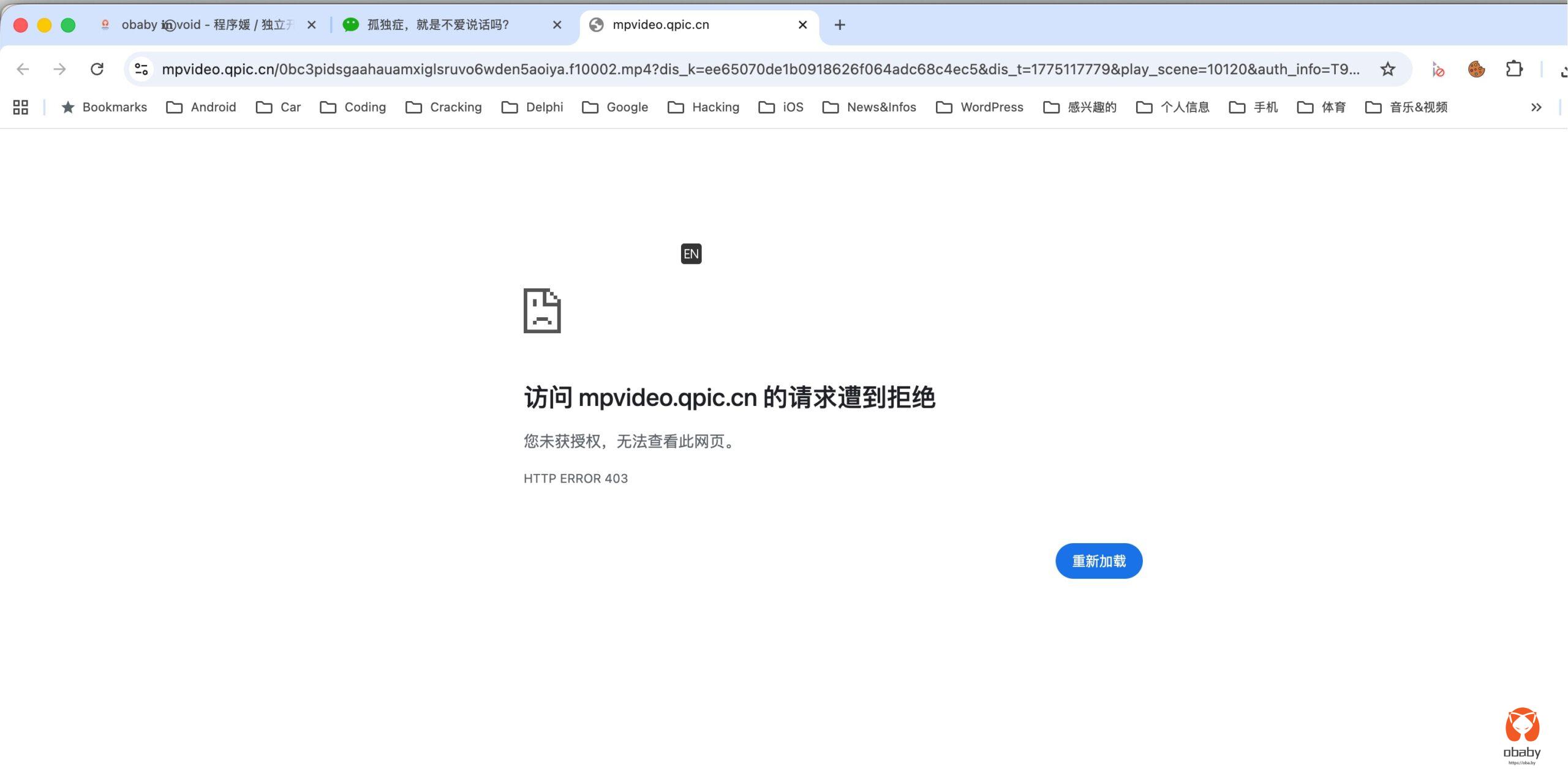Open the site information icon in address bar
1568x782 pixels.
[x=141, y=69]
